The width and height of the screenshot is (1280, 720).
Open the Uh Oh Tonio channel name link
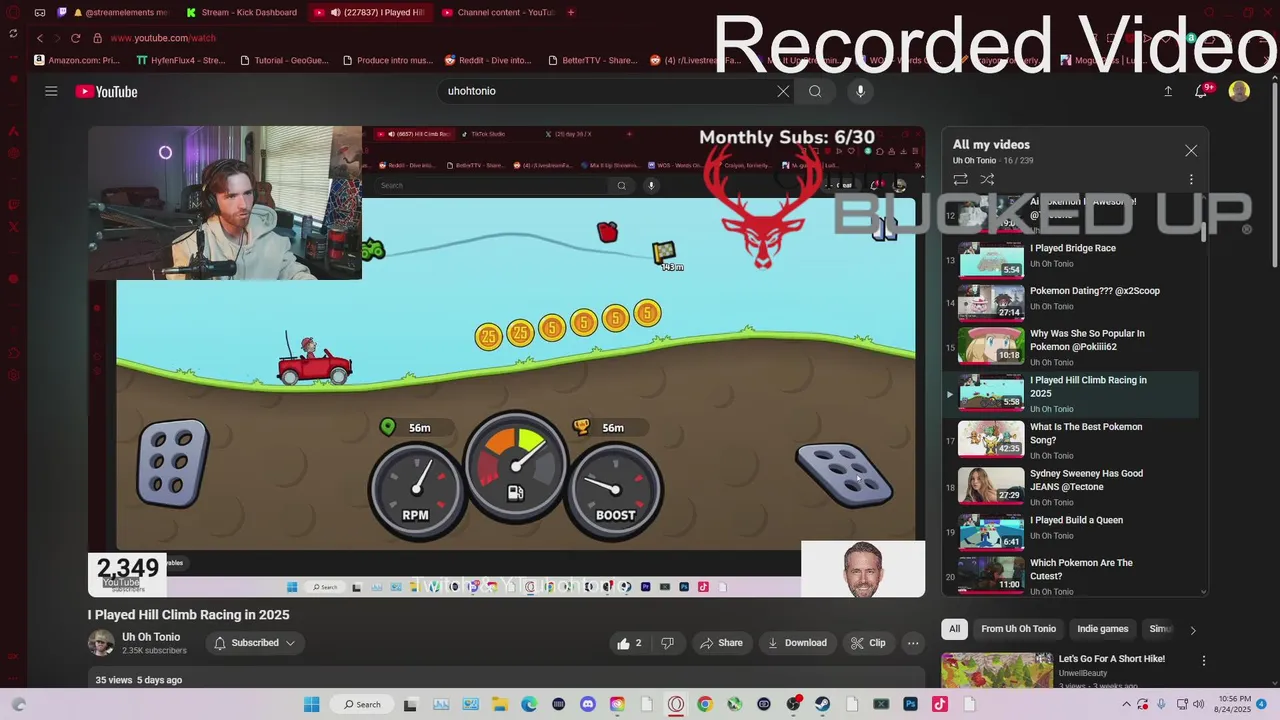point(151,637)
